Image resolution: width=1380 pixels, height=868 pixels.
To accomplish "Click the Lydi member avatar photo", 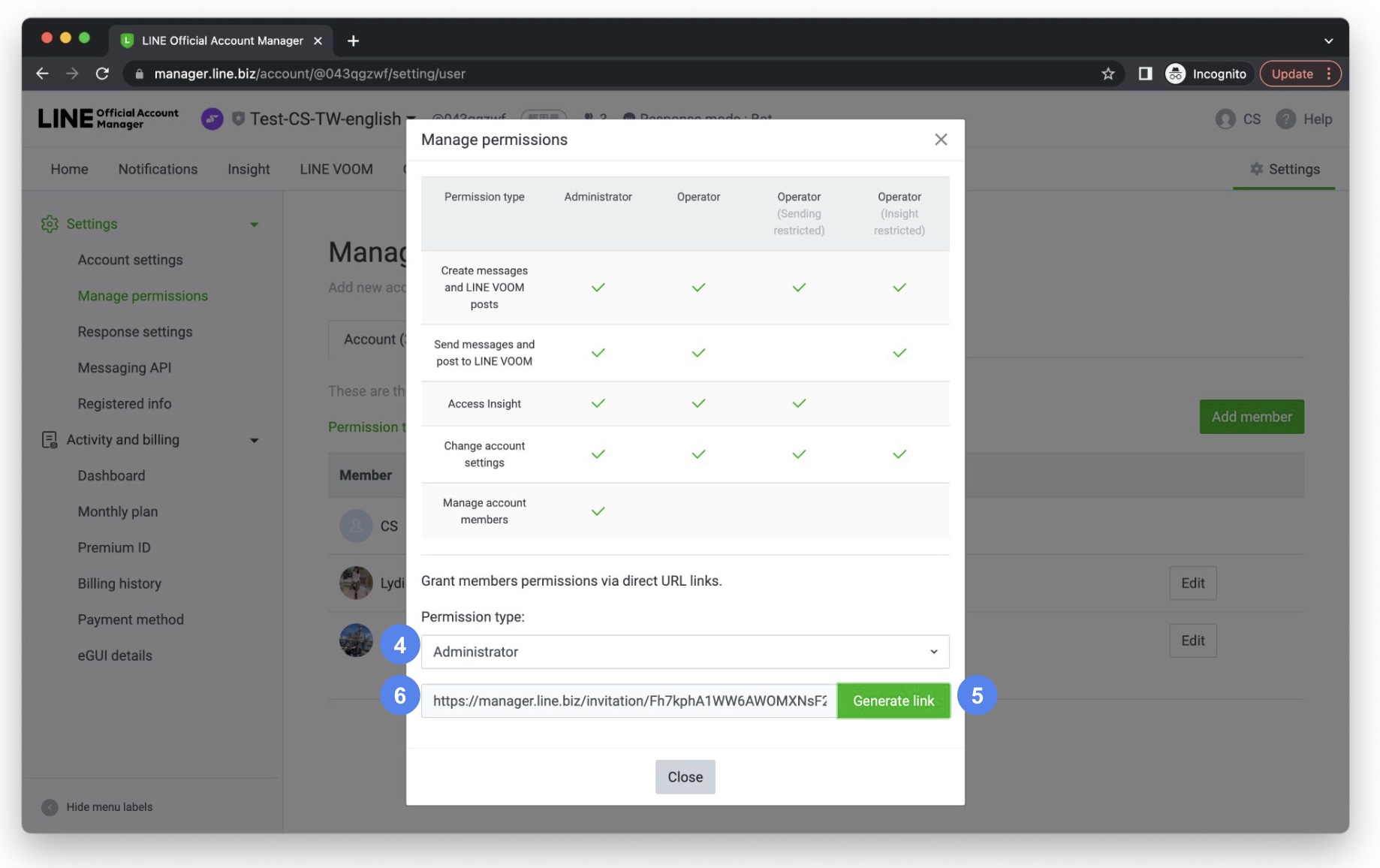I will click(x=356, y=583).
